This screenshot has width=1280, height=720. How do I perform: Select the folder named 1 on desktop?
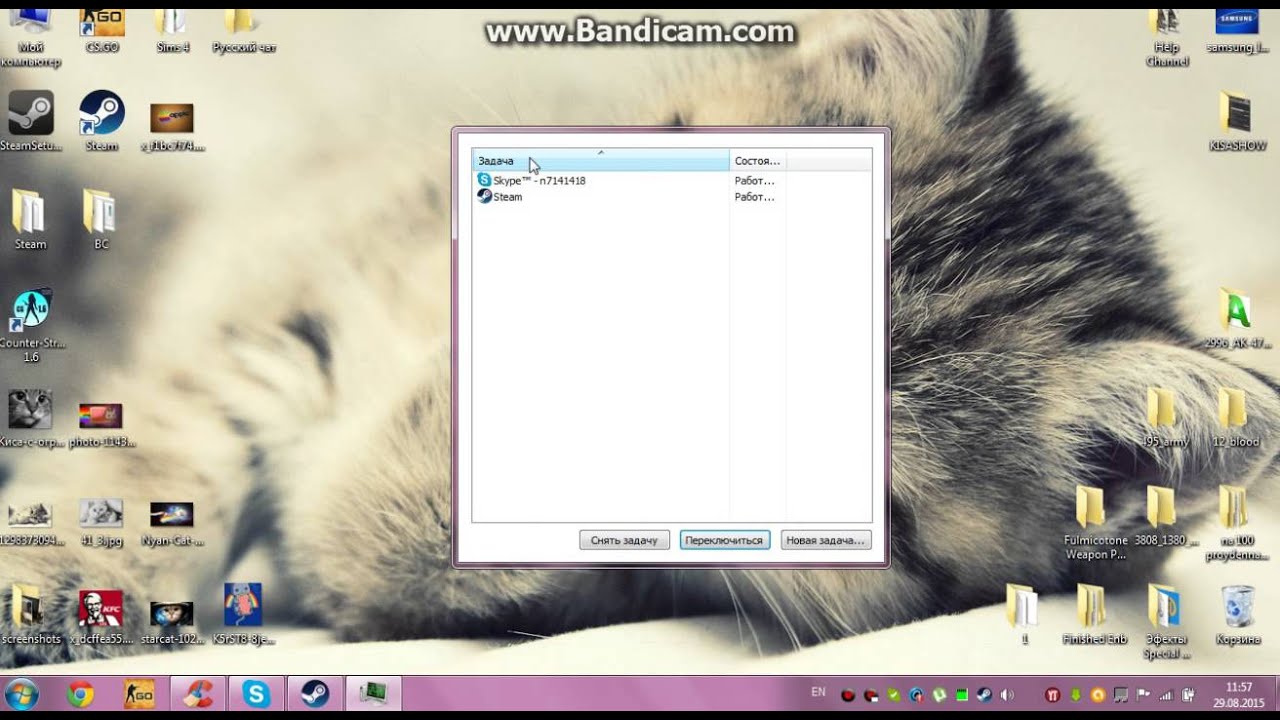click(1022, 614)
